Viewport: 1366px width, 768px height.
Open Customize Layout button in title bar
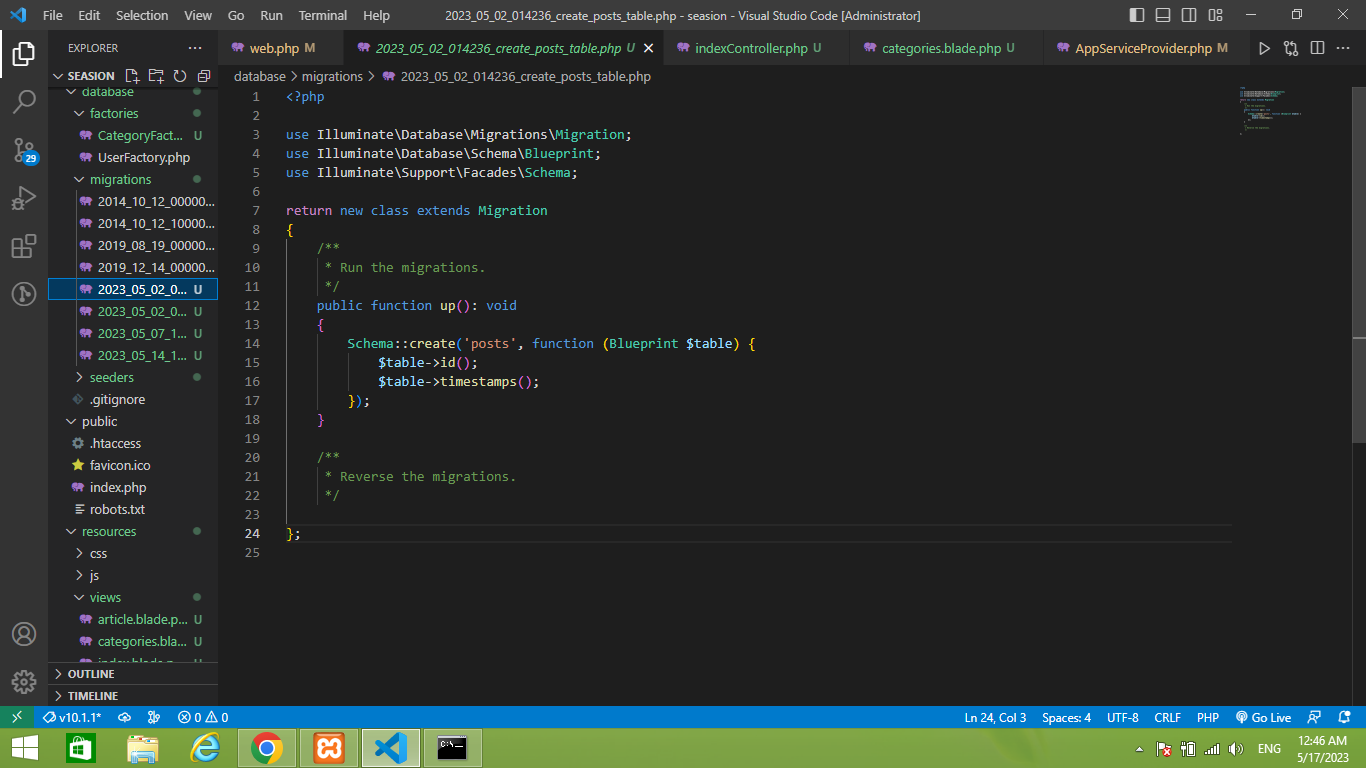[1215, 15]
